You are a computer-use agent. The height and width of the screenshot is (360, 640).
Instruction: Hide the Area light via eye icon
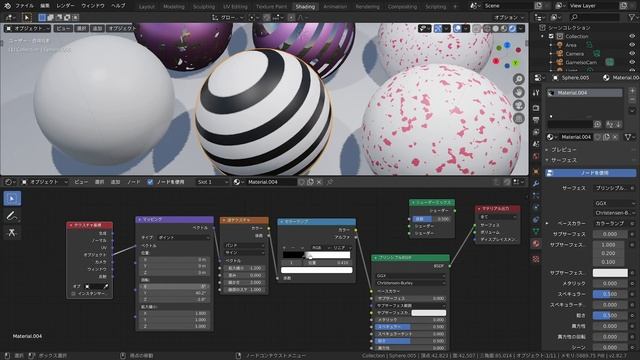click(632, 45)
